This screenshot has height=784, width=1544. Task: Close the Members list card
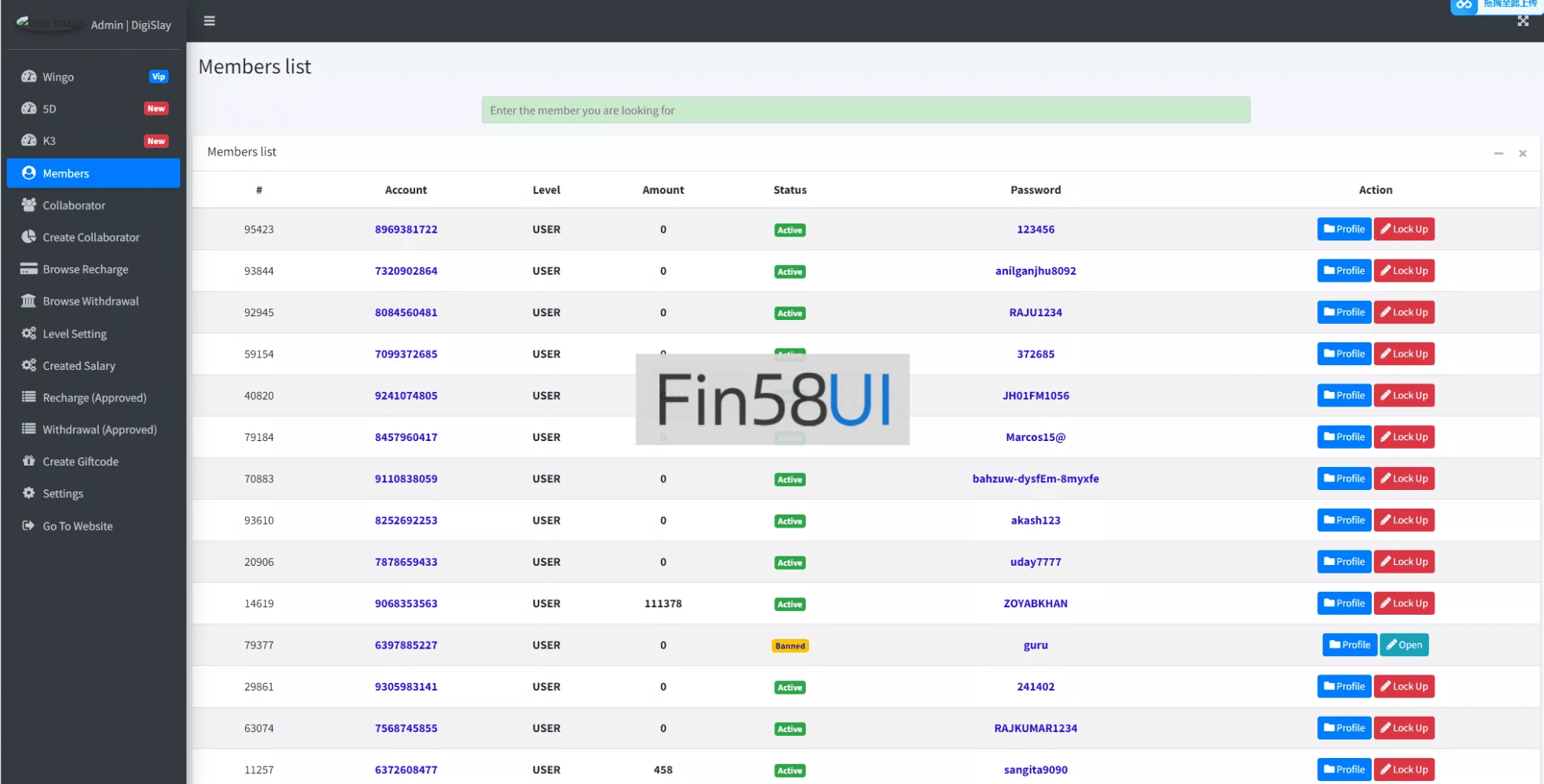(x=1523, y=153)
